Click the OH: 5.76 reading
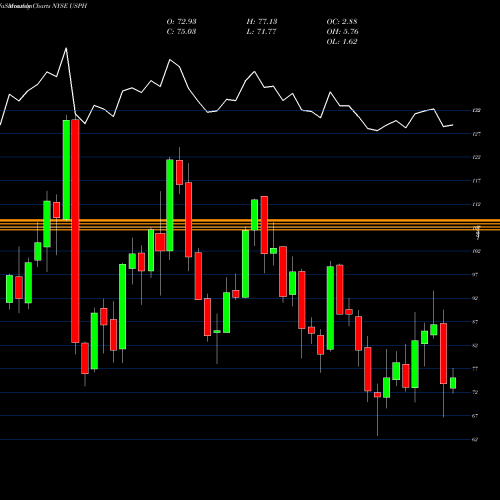500x500 pixels. [342, 32]
